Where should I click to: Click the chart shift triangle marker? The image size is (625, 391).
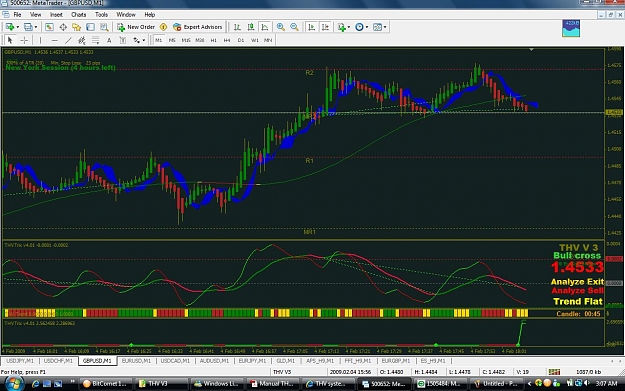[531, 49]
